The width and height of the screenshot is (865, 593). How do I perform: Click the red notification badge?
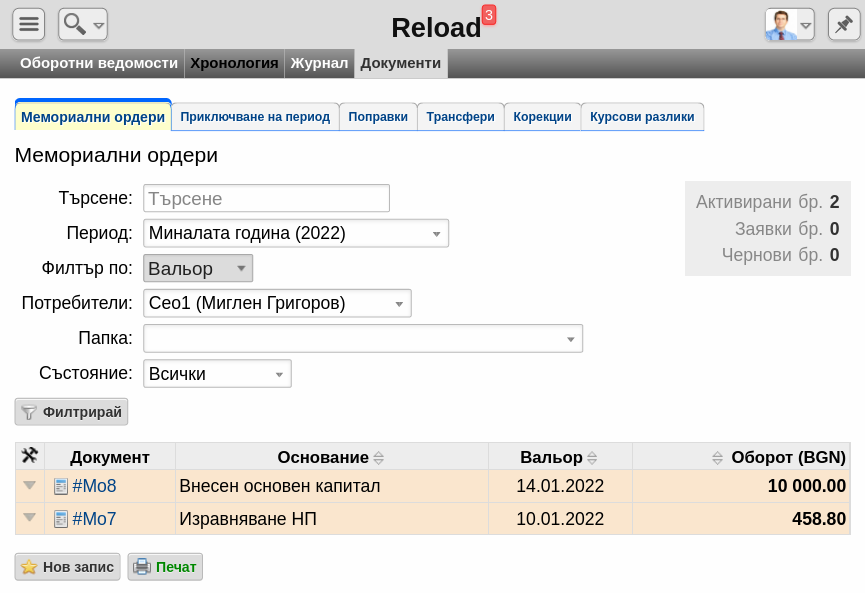pyautogui.click(x=489, y=15)
